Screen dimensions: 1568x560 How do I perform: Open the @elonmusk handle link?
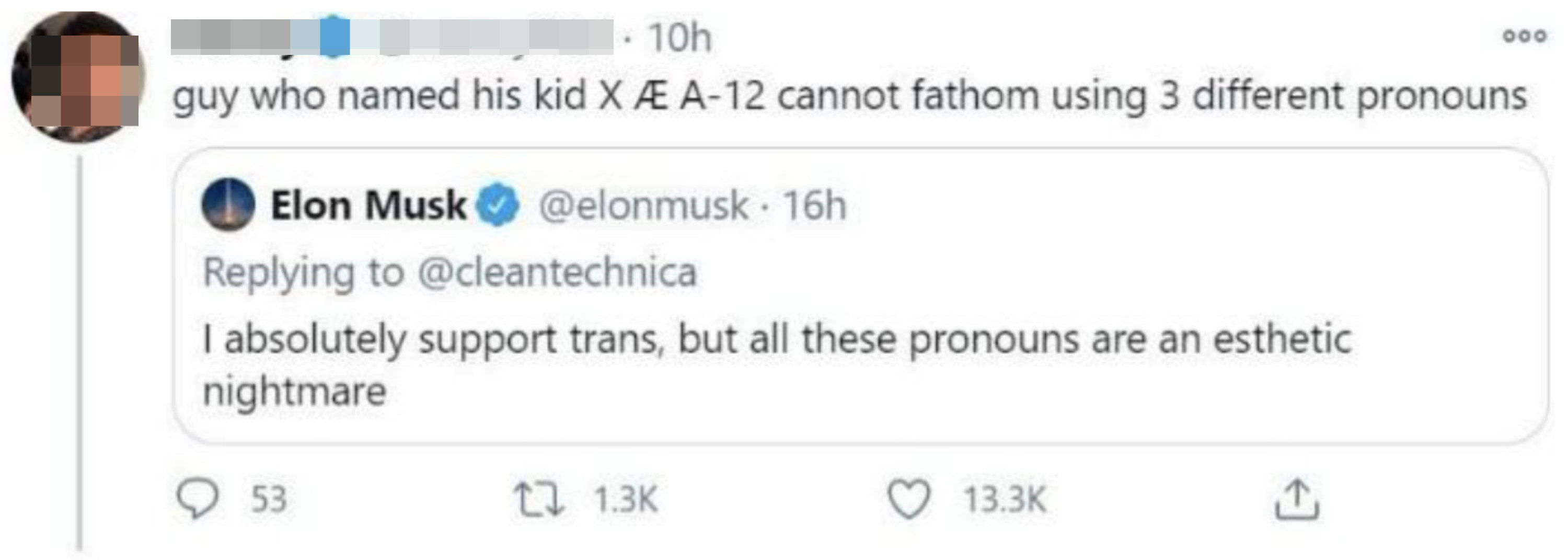(x=643, y=205)
